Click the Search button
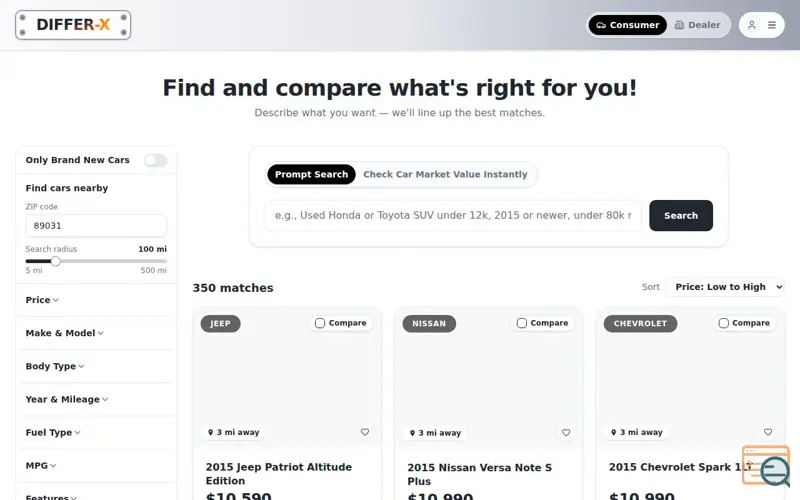This screenshot has width=800, height=500. pyautogui.click(x=681, y=215)
